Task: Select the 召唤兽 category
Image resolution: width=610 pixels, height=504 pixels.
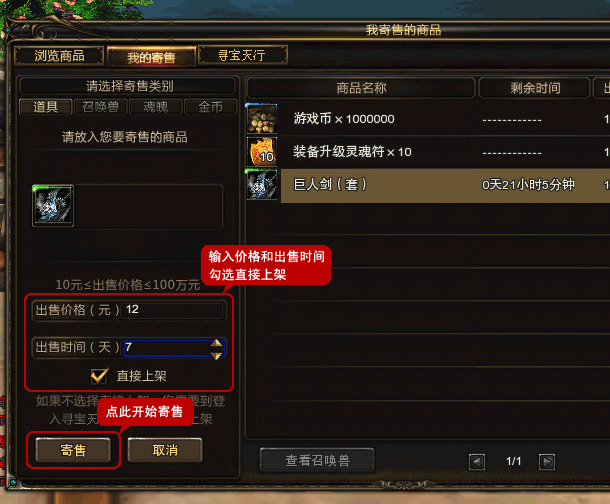Action: coord(100,107)
